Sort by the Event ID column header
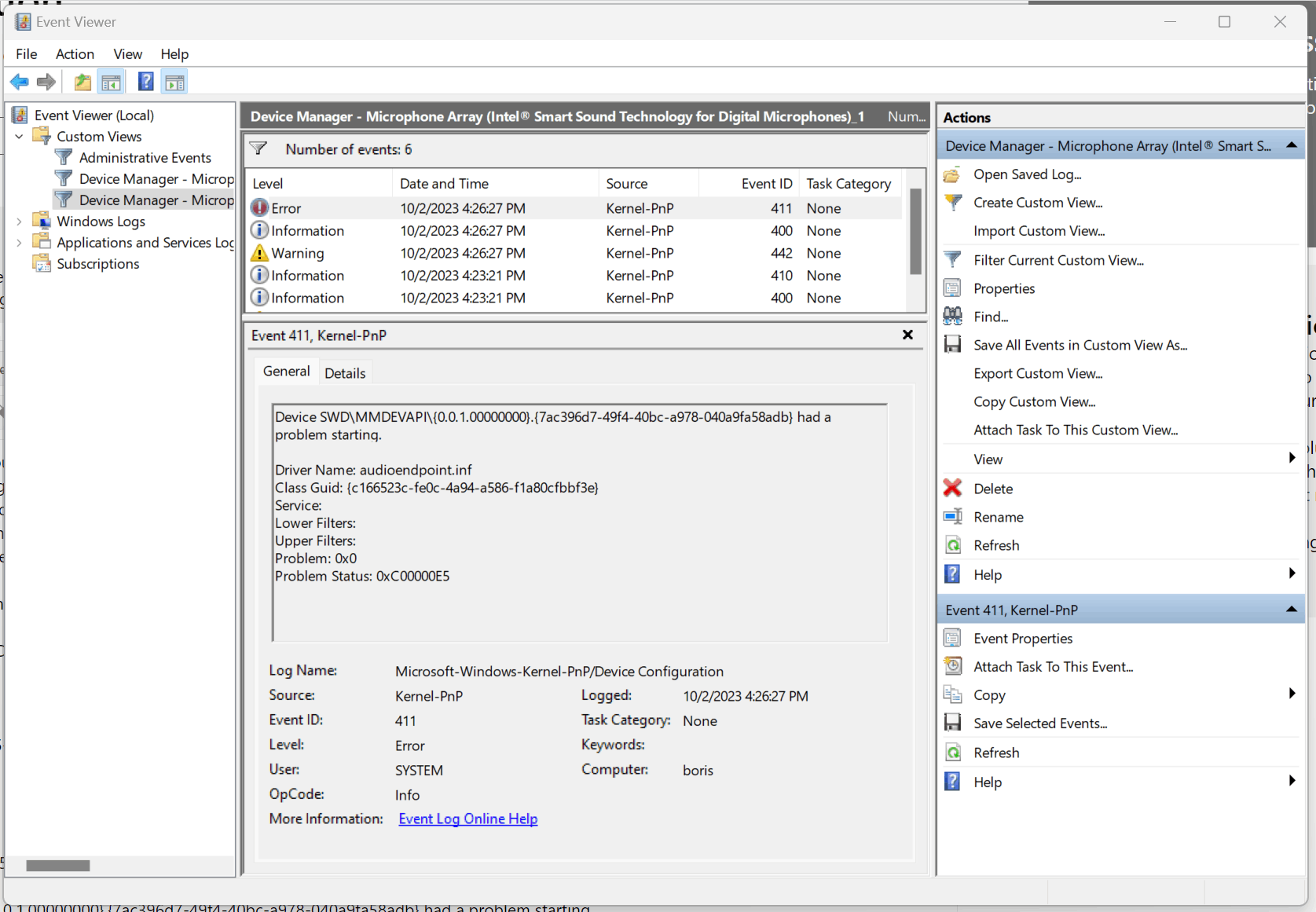 click(x=750, y=183)
